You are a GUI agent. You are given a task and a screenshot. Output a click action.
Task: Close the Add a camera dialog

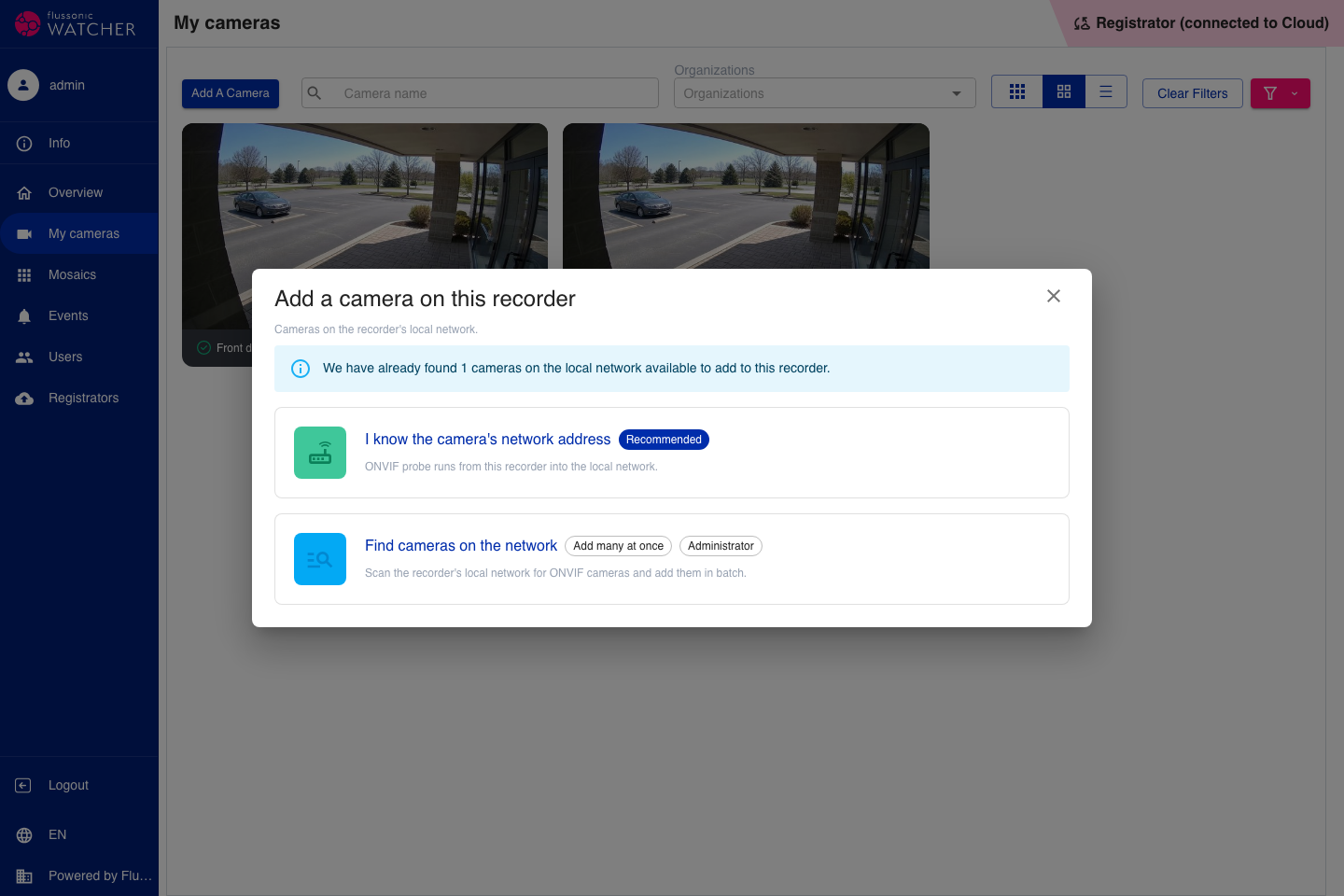1054,296
